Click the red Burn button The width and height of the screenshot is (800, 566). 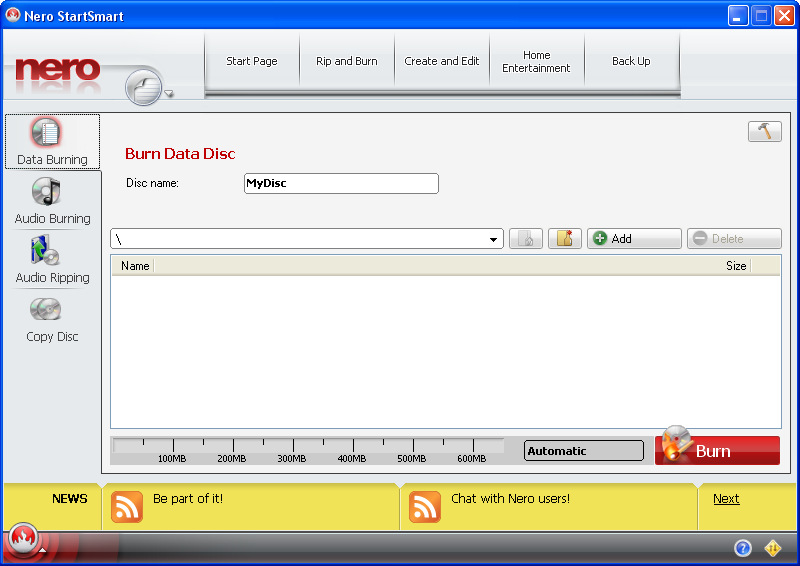[717, 451]
